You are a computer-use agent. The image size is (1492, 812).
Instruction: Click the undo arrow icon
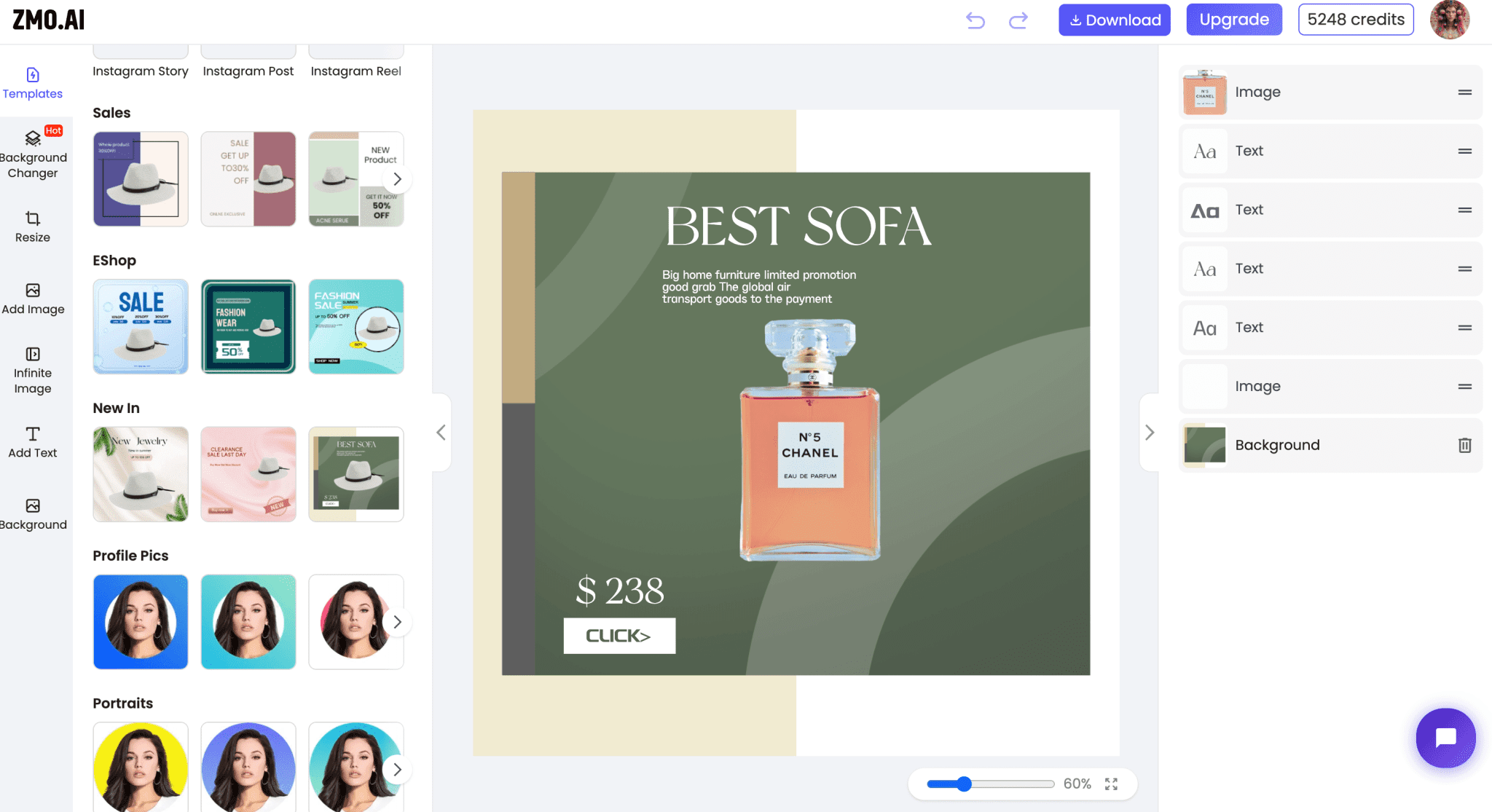click(x=975, y=20)
